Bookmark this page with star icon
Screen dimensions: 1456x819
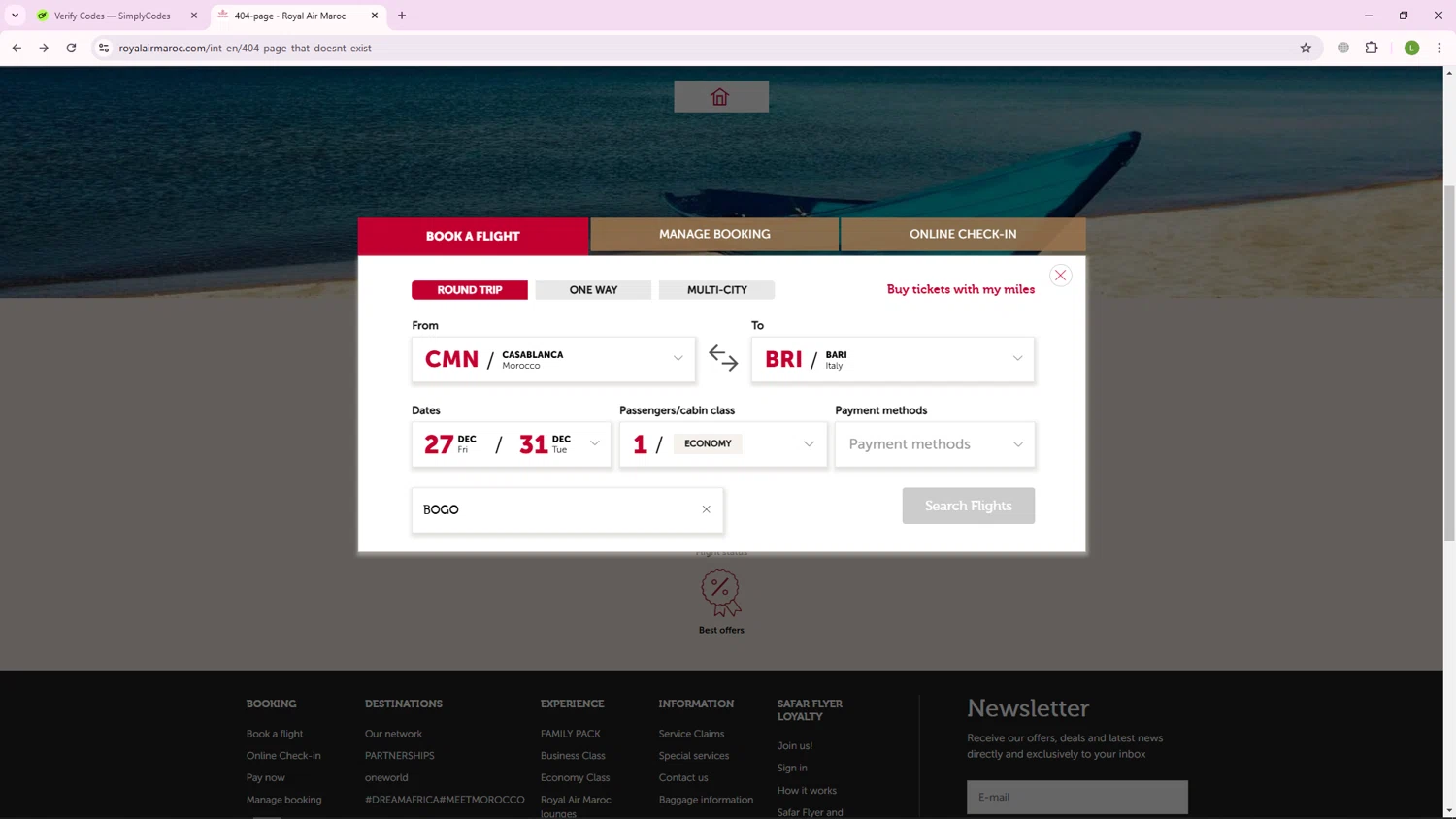(x=1306, y=48)
